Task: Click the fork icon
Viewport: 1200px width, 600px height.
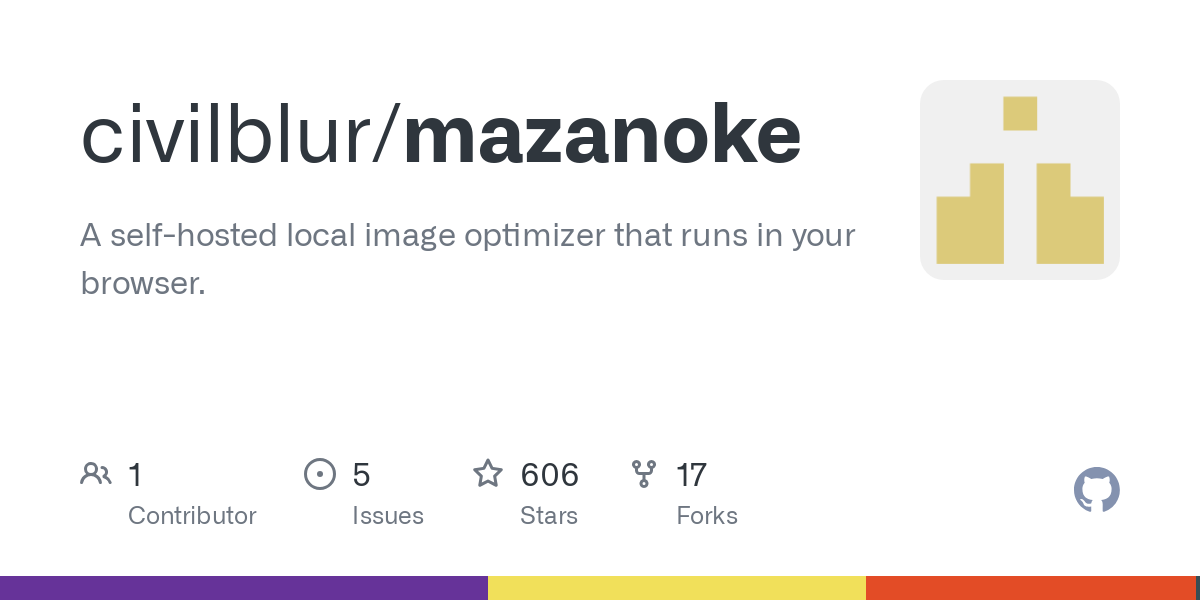Action: pyautogui.click(x=644, y=474)
